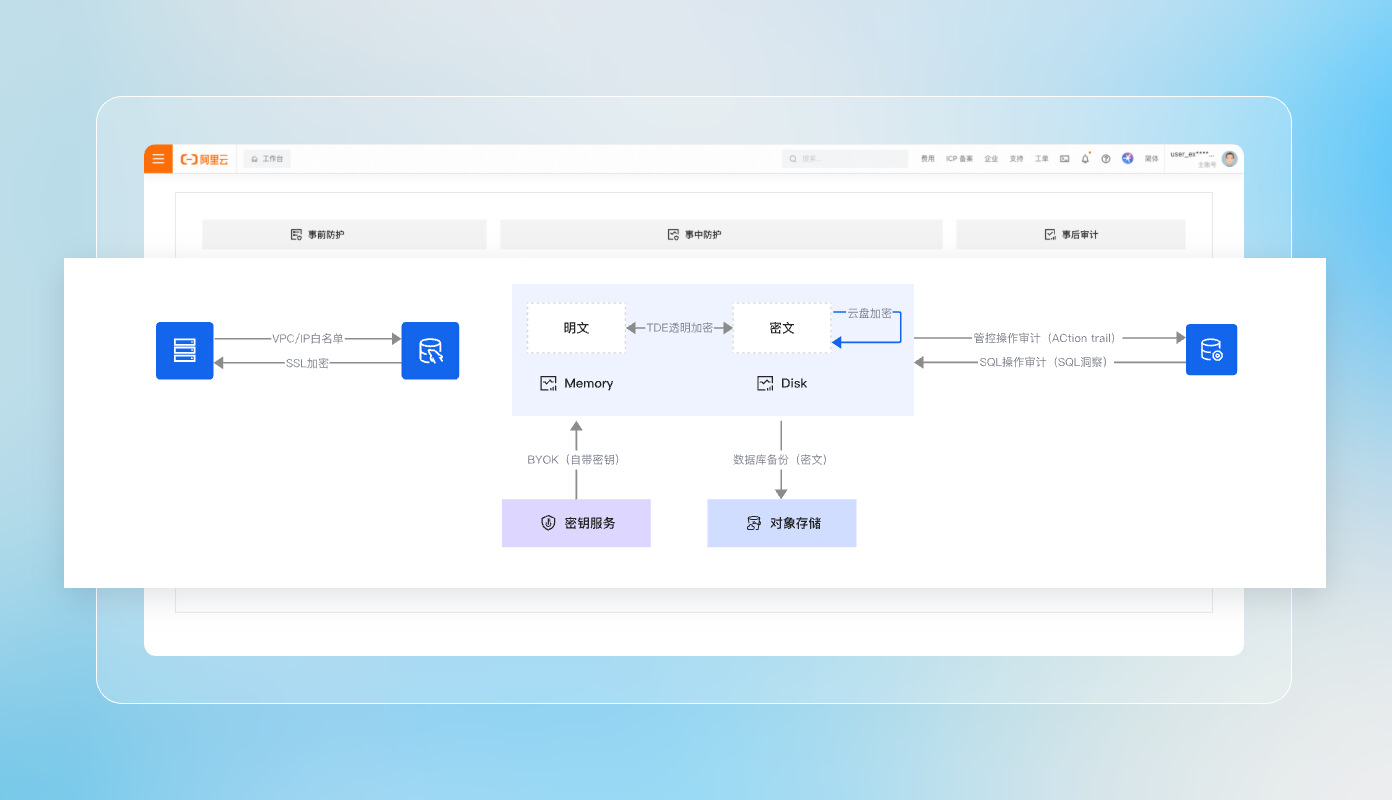Click the SSL加密 label

(x=308, y=363)
